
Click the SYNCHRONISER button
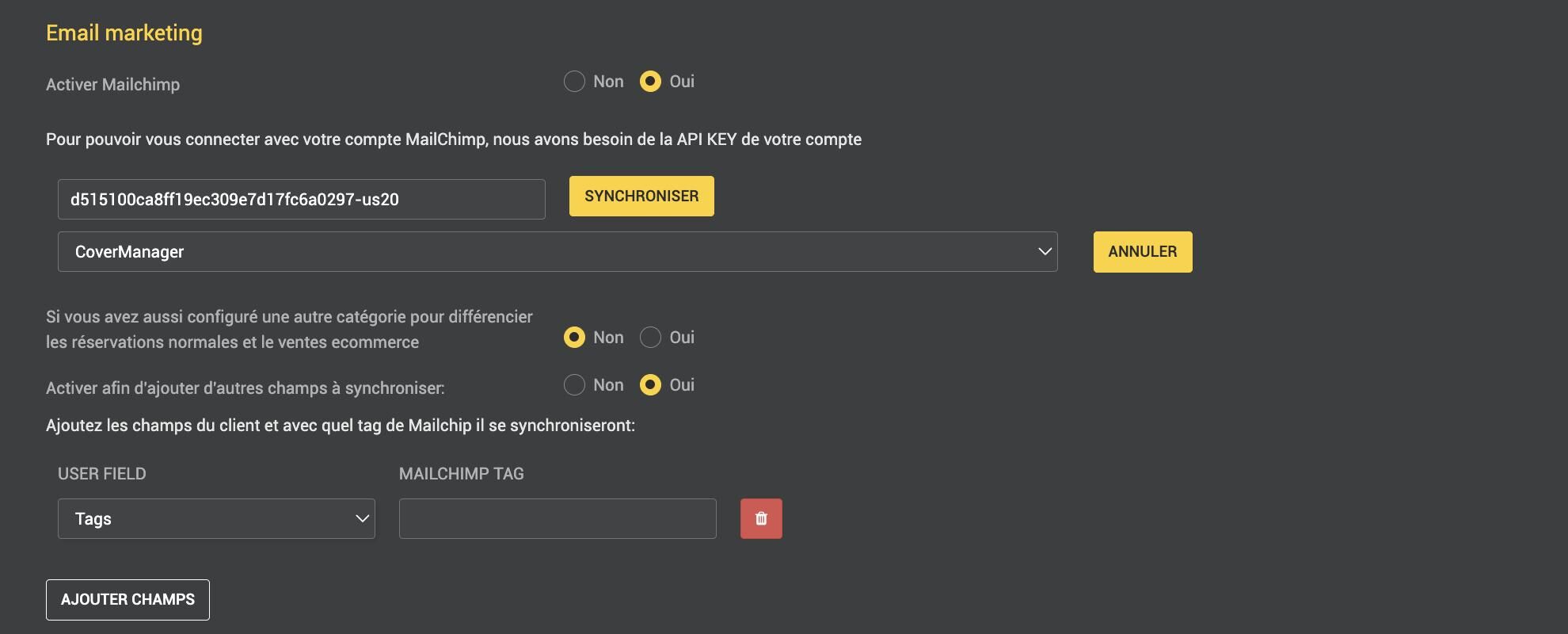pos(641,196)
